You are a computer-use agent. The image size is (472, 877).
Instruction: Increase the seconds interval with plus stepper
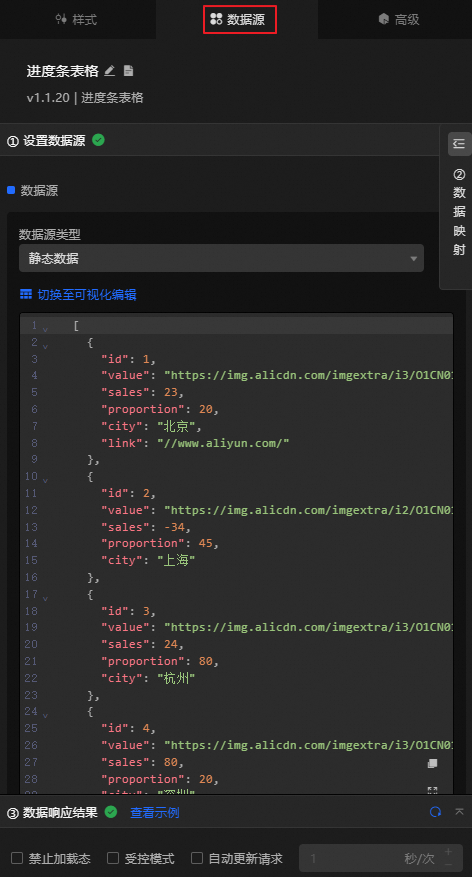tap(448, 852)
